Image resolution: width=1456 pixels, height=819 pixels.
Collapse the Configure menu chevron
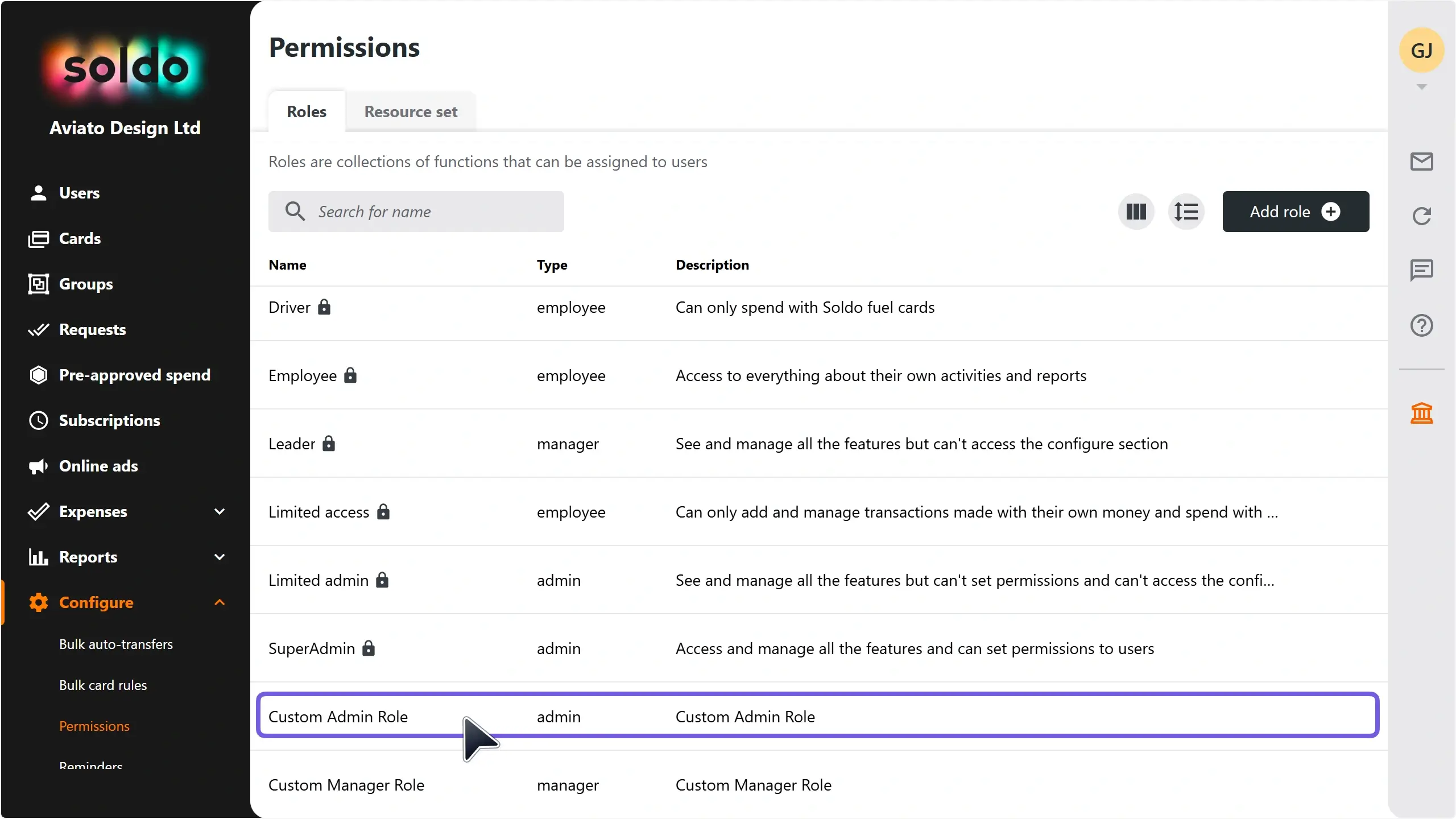220,603
